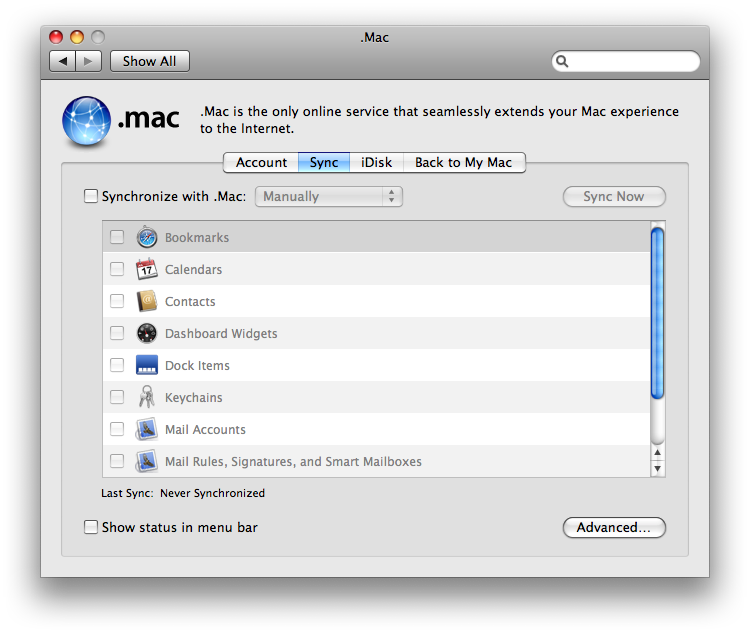Select the Dock Items row text

[x=198, y=366]
